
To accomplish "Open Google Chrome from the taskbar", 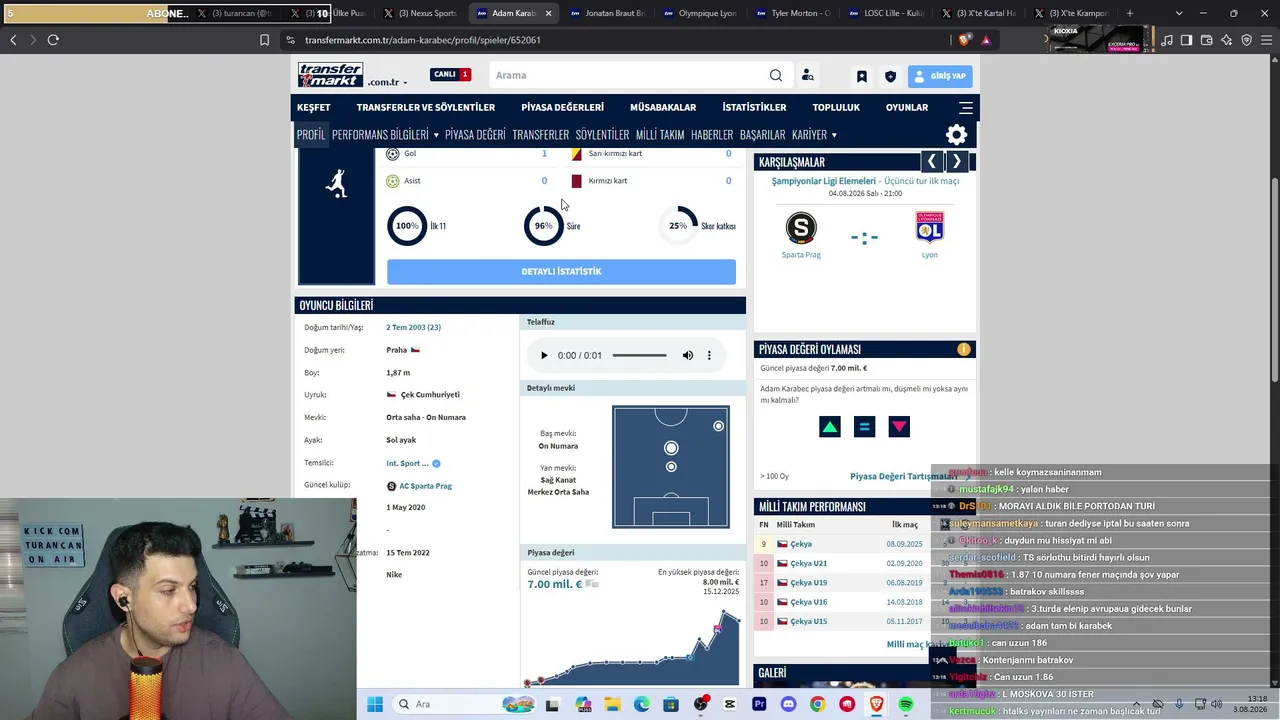I will [818, 704].
